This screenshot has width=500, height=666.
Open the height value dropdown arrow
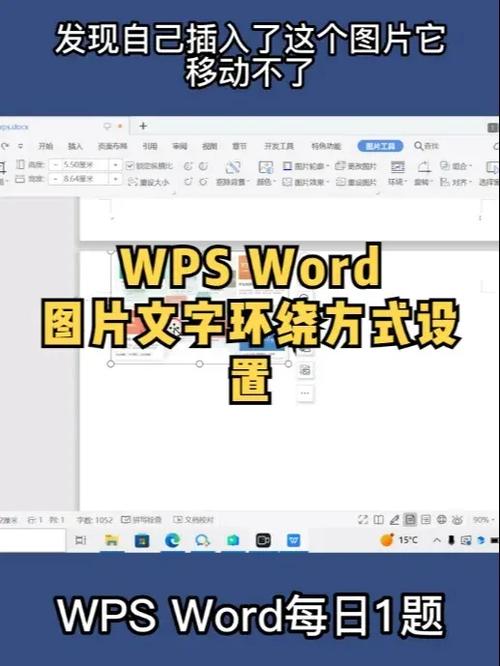coord(116,164)
